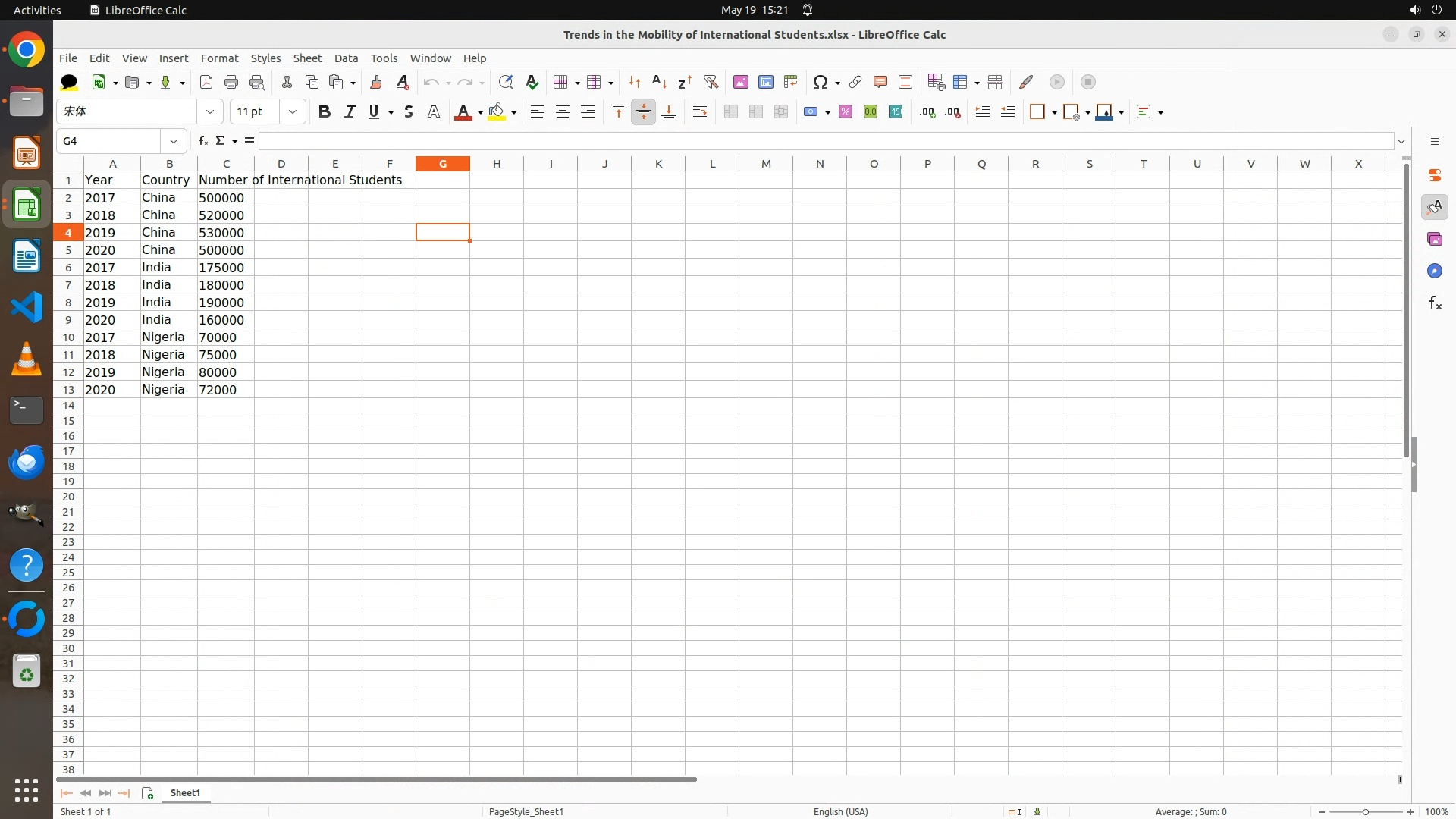Toggle Italic formatting
This screenshot has height=819, width=1456.
click(x=350, y=112)
